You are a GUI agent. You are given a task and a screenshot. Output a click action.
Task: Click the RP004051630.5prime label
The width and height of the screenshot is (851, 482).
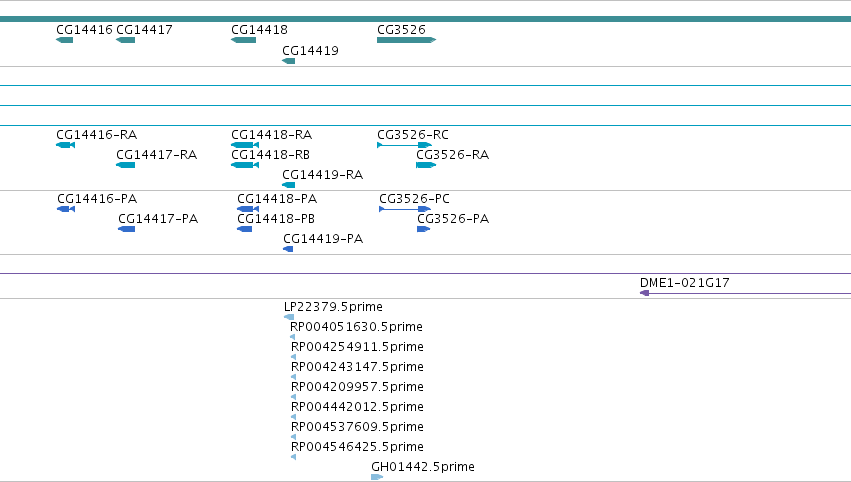[356, 327]
